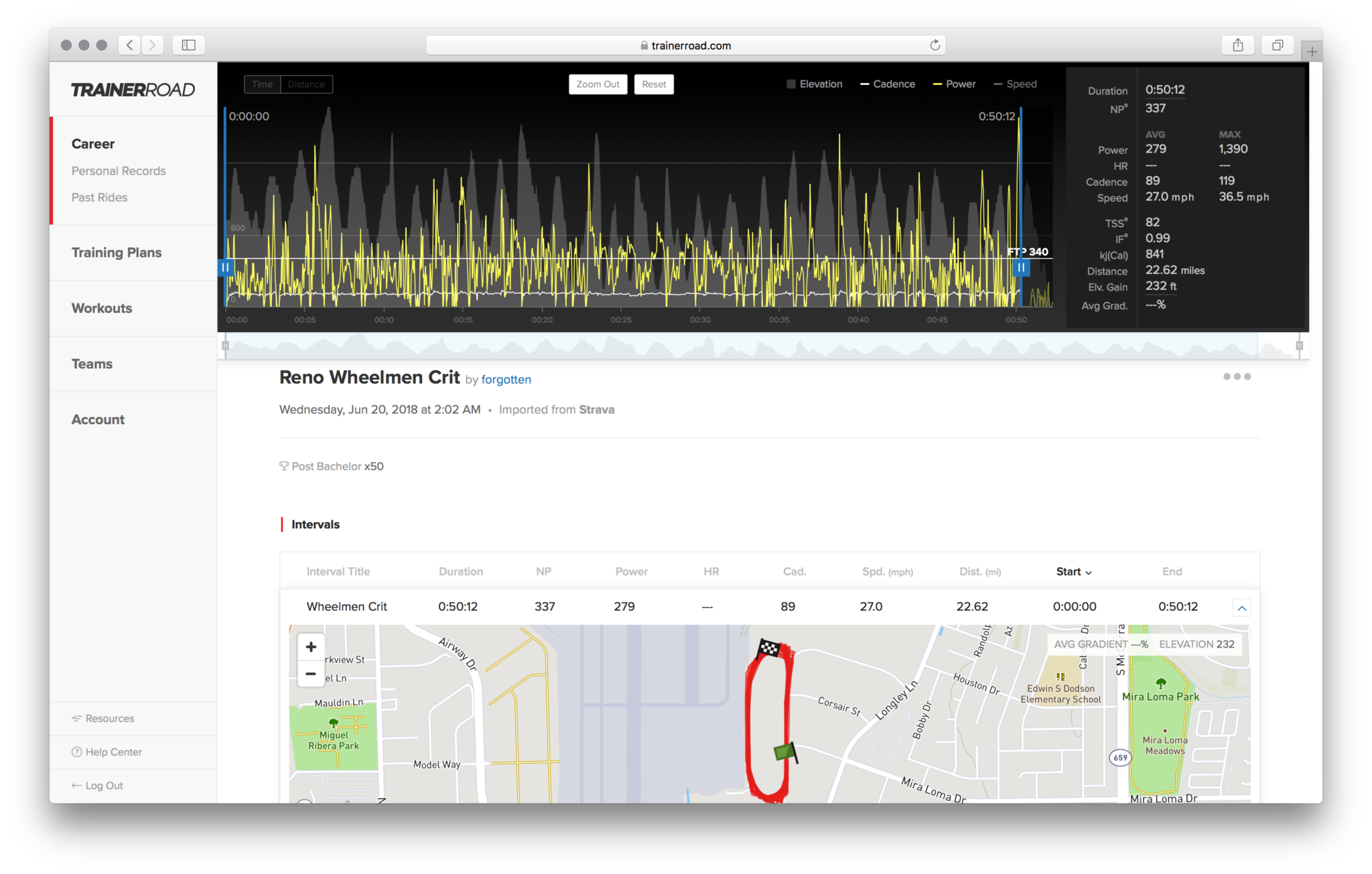Open Personal Records
The image size is (1372, 874).
(x=119, y=171)
